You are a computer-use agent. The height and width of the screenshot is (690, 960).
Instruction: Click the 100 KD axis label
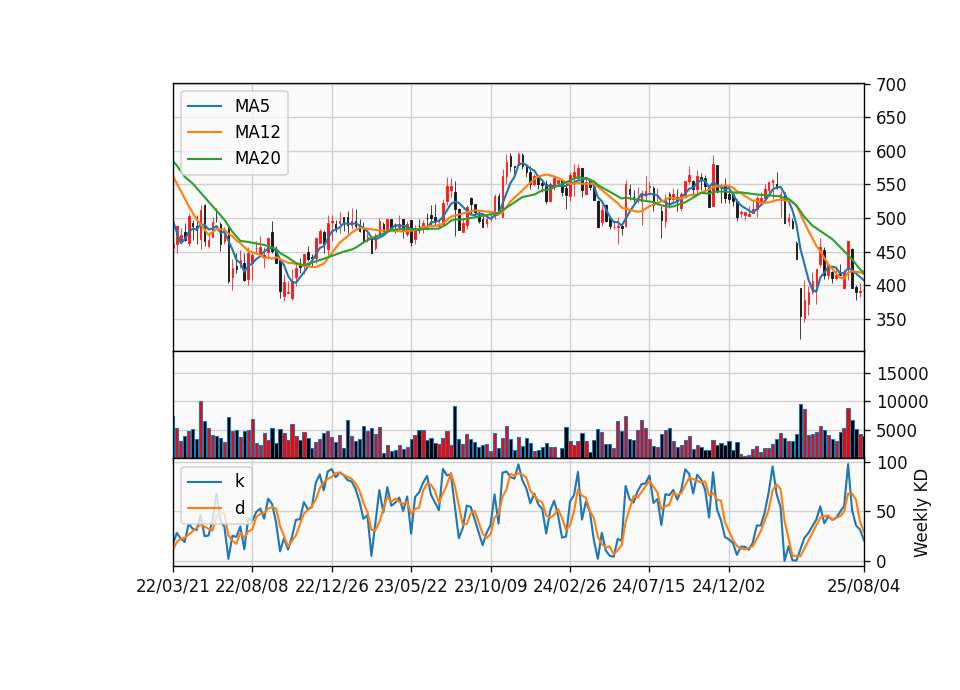pyautogui.click(x=891, y=463)
